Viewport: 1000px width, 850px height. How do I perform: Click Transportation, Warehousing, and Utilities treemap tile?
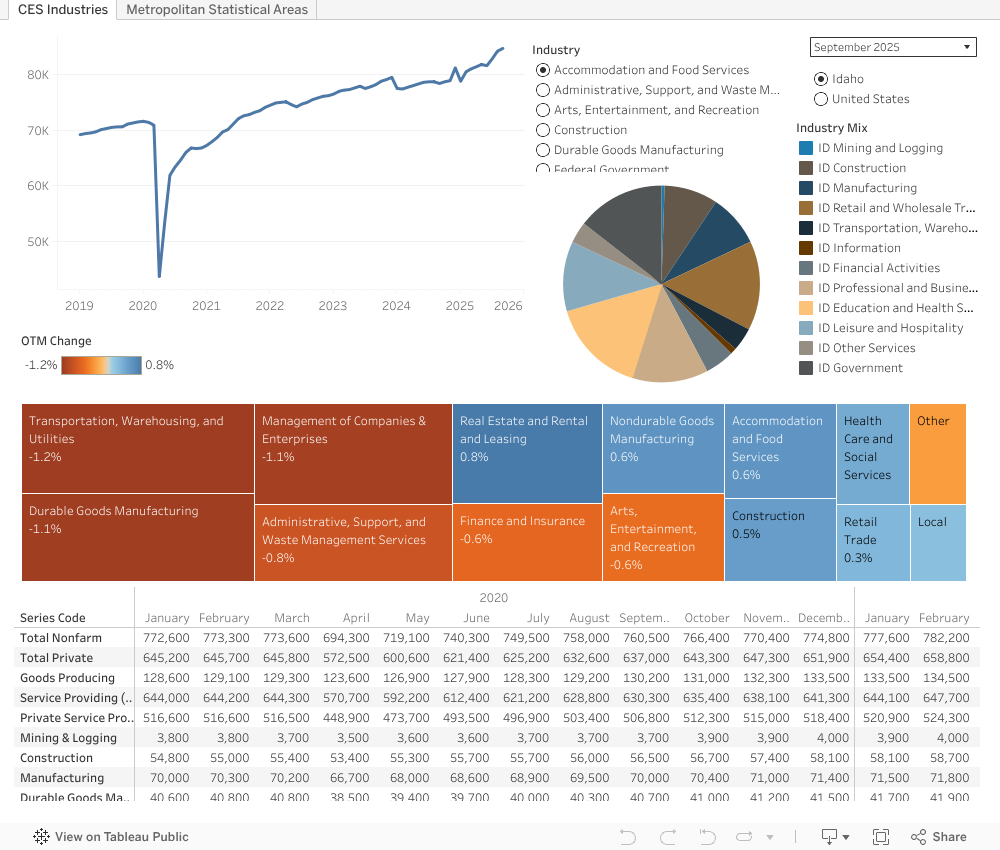click(138, 448)
